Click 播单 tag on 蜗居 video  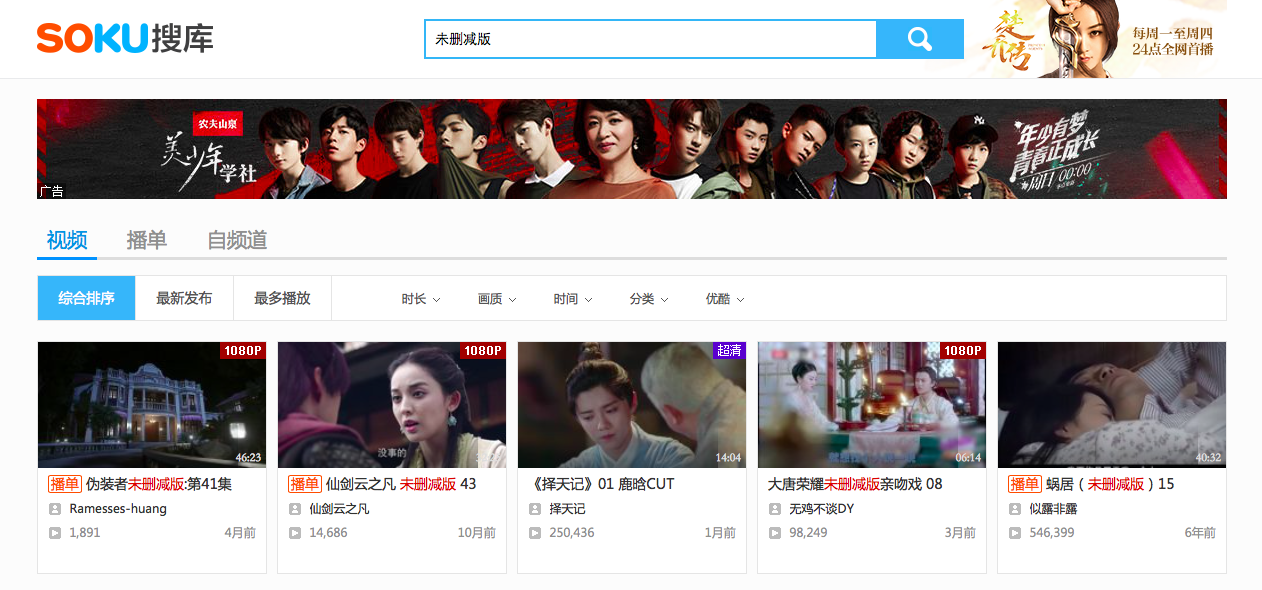click(x=1025, y=484)
